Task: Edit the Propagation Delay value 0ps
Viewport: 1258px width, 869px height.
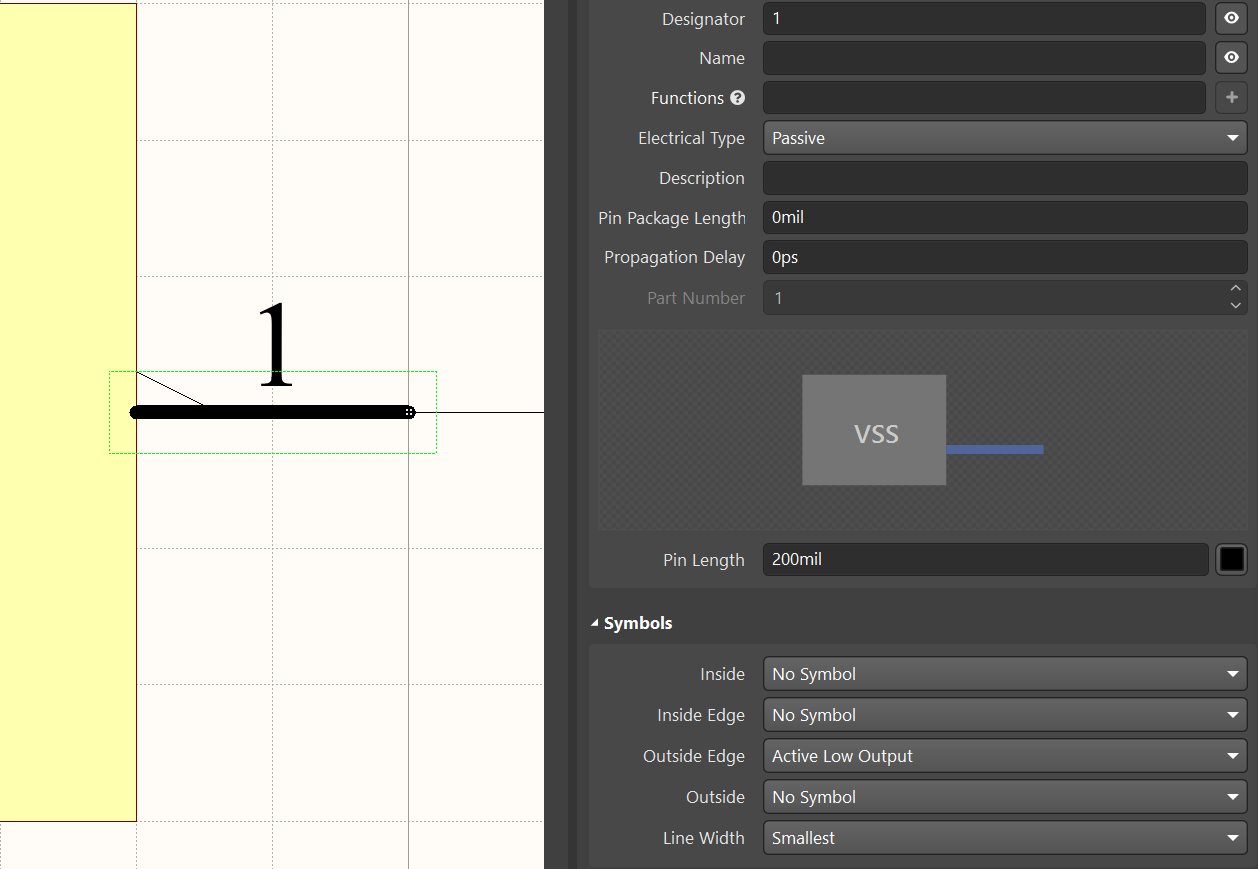Action: [x=1005, y=257]
